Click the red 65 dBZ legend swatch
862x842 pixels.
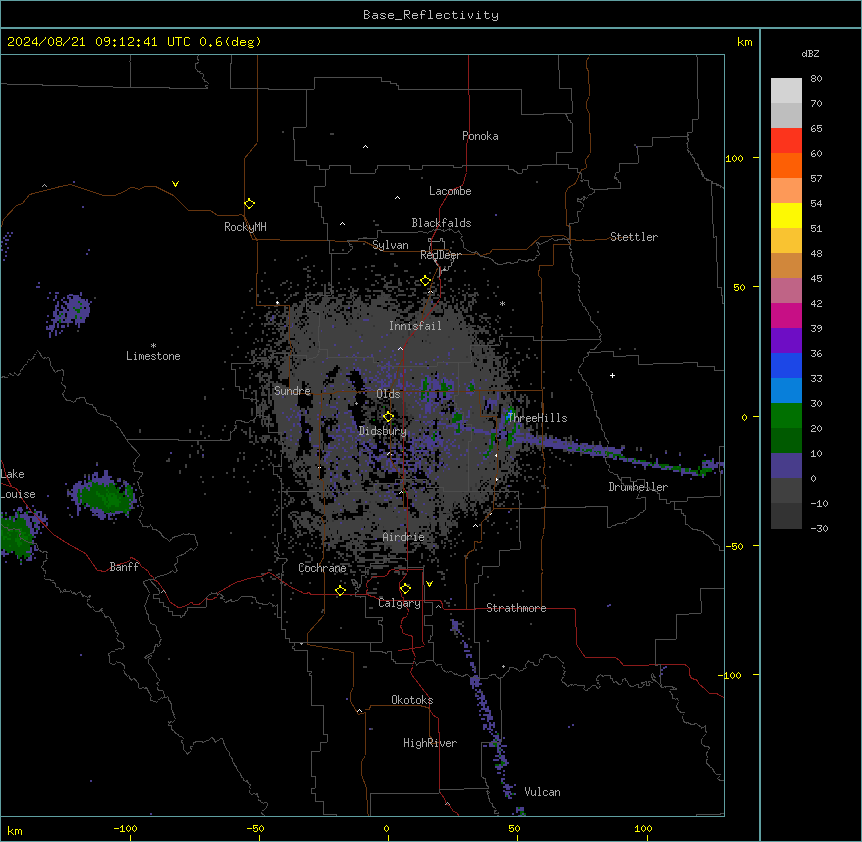pos(786,140)
